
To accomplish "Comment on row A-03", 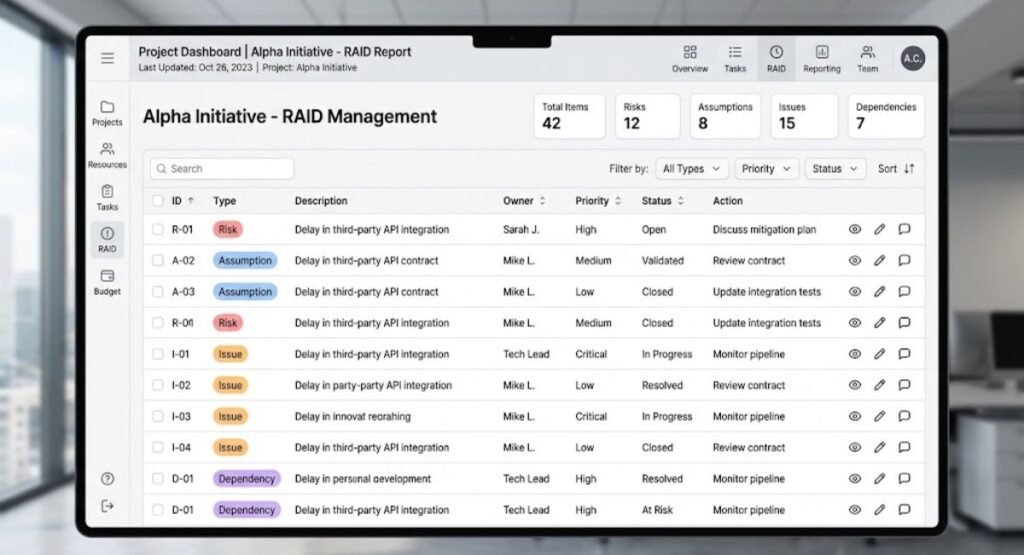I will (904, 291).
